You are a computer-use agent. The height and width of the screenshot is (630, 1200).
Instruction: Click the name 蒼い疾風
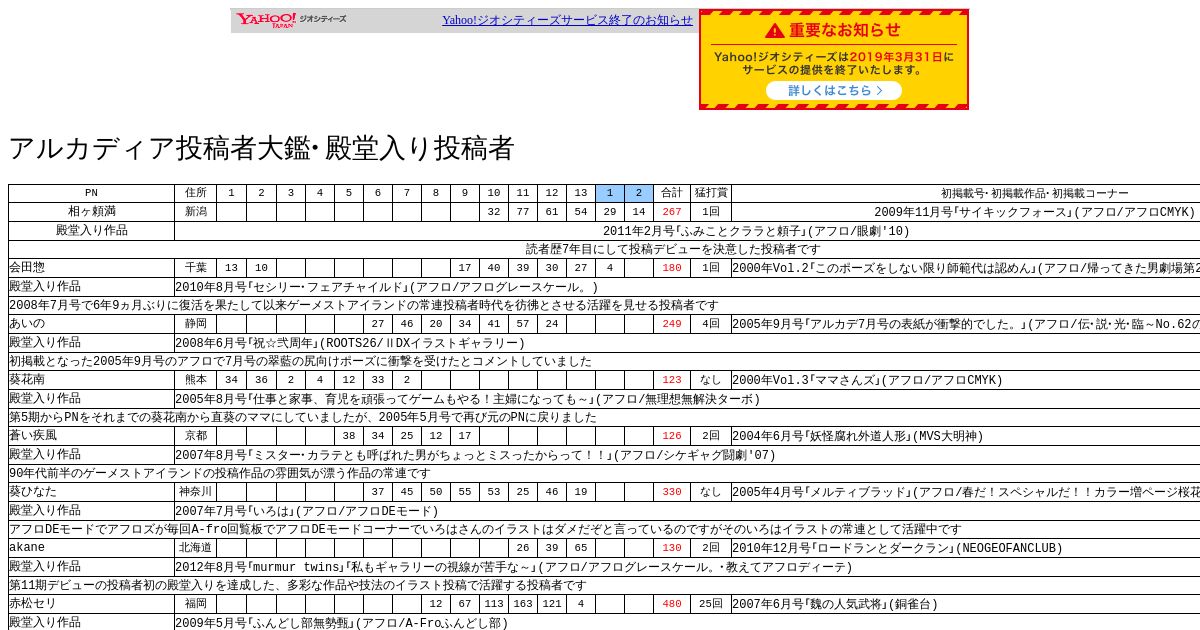pos(33,436)
